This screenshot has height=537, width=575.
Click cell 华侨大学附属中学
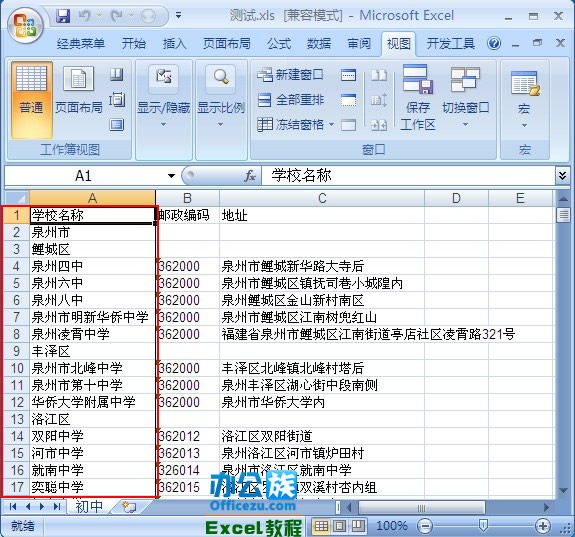pyautogui.click(x=92, y=402)
